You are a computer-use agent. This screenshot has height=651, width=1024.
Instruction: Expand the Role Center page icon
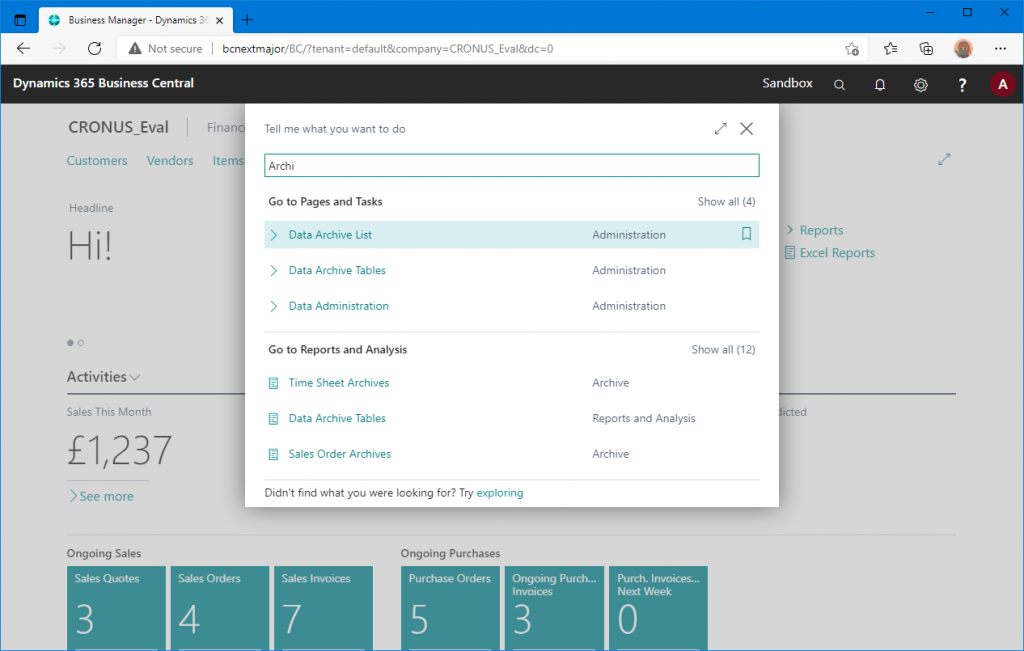pos(944,159)
